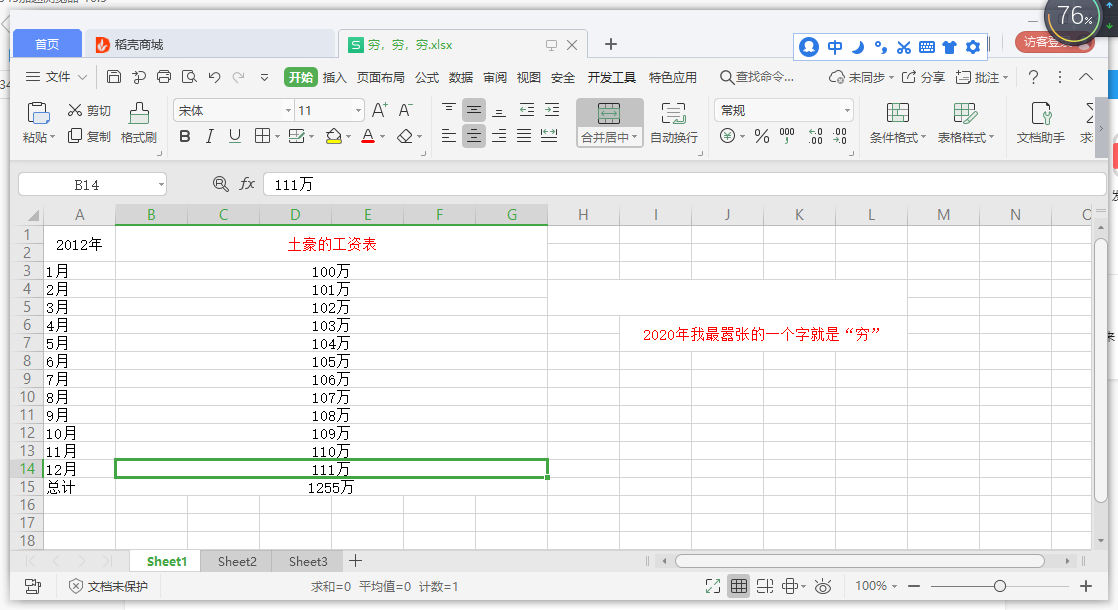This screenshot has height=610, width=1118.
Task: Open the Name Box dropdown arrow
Action: tap(161, 185)
